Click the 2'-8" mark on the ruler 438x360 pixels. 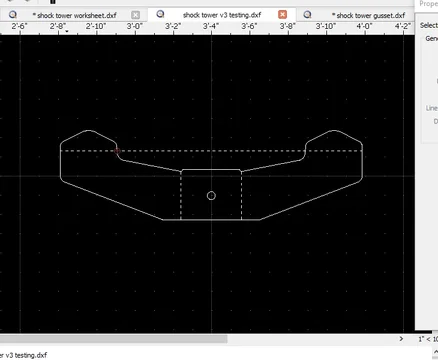(x=58, y=26)
